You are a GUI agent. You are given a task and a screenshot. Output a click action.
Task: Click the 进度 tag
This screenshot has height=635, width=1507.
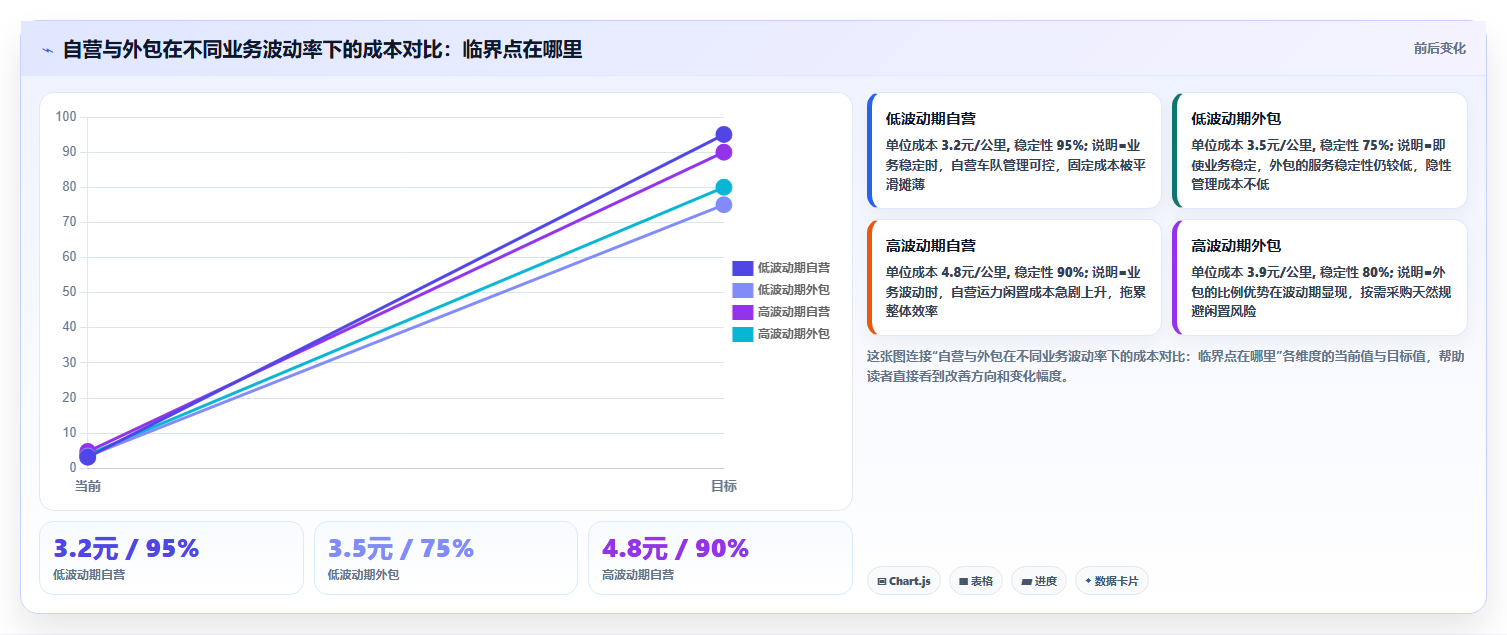click(1039, 581)
